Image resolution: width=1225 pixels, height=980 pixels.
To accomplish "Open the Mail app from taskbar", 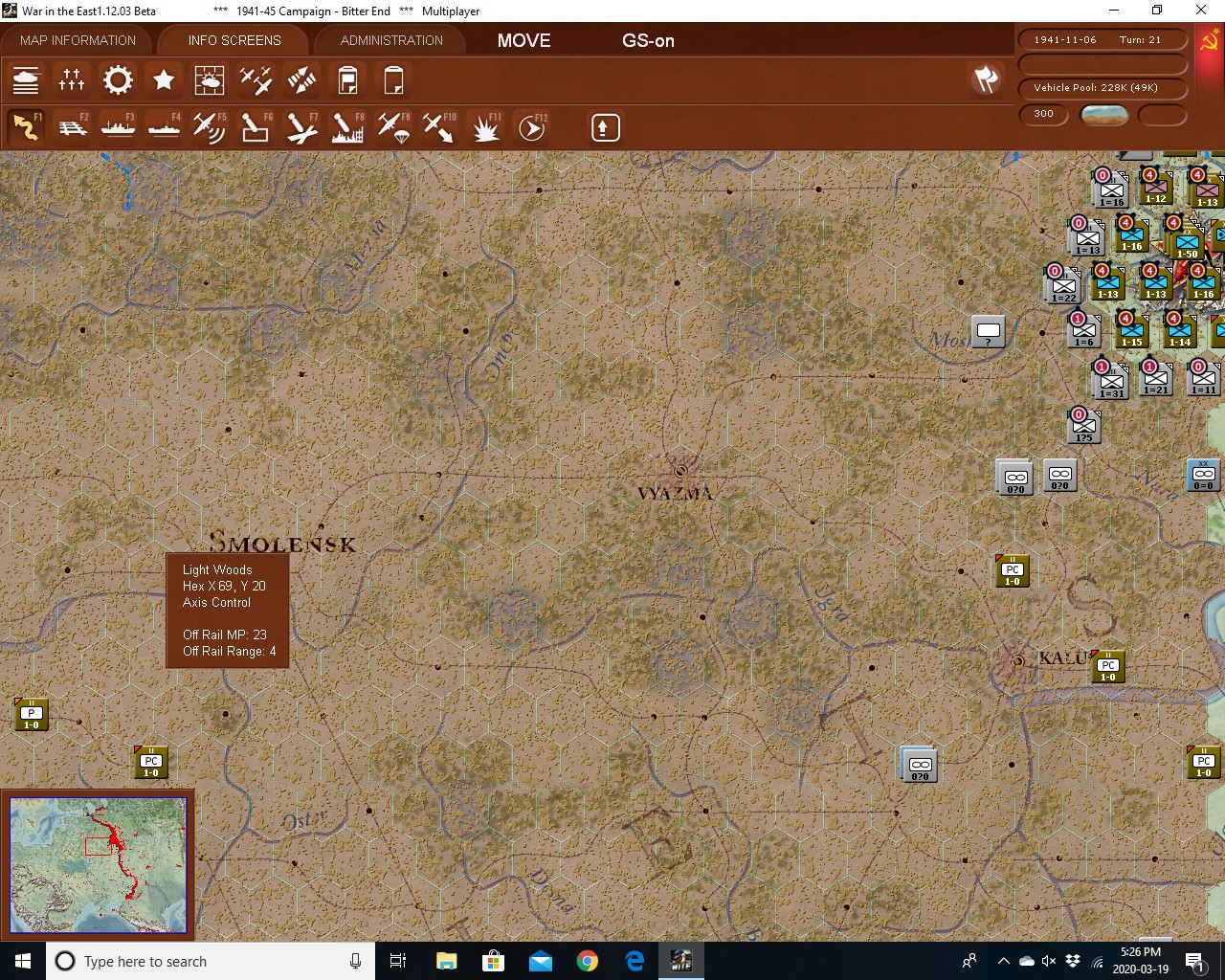I will 541,961.
